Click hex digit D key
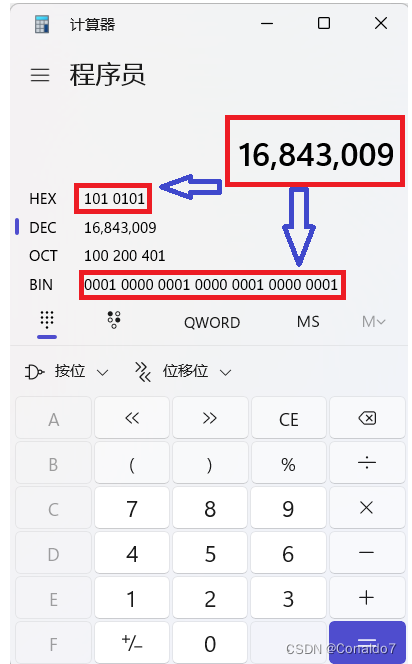The image size is (412, 664). pos(53,553)
